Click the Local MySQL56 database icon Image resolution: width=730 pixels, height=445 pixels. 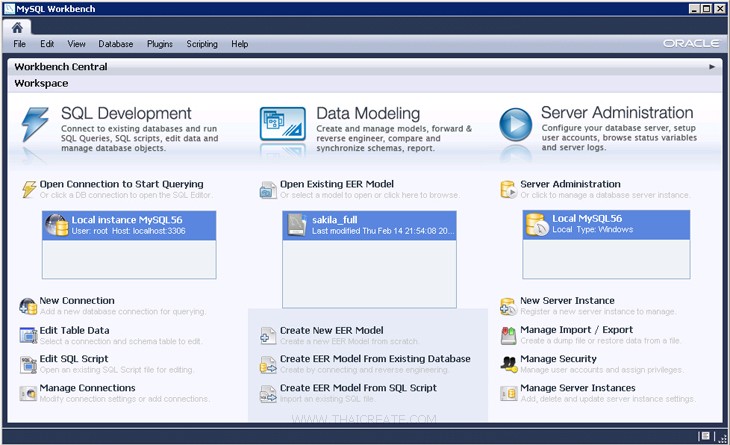[537, 224]
